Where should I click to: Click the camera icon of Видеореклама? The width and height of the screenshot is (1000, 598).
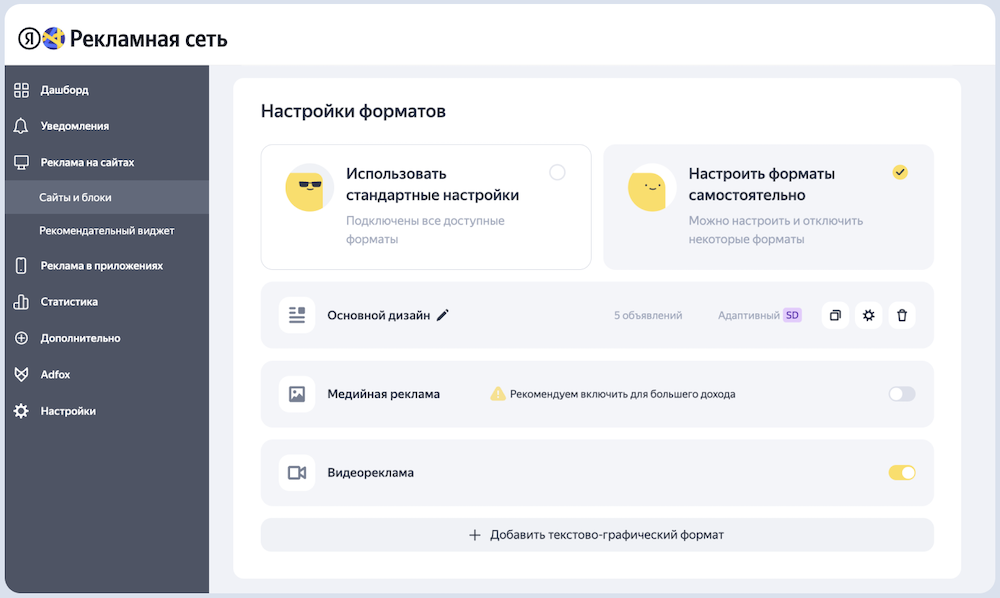point(297,472)
